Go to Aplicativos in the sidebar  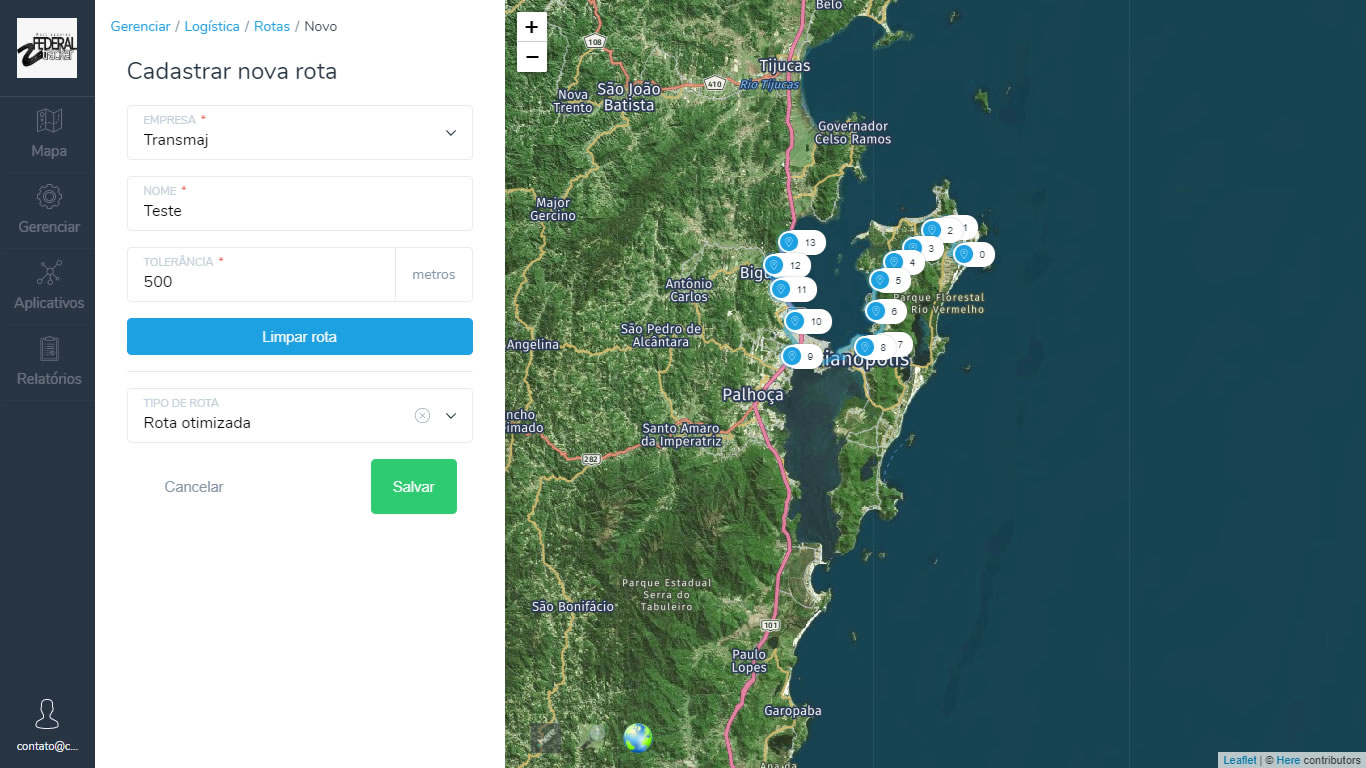tap(48, 286)
